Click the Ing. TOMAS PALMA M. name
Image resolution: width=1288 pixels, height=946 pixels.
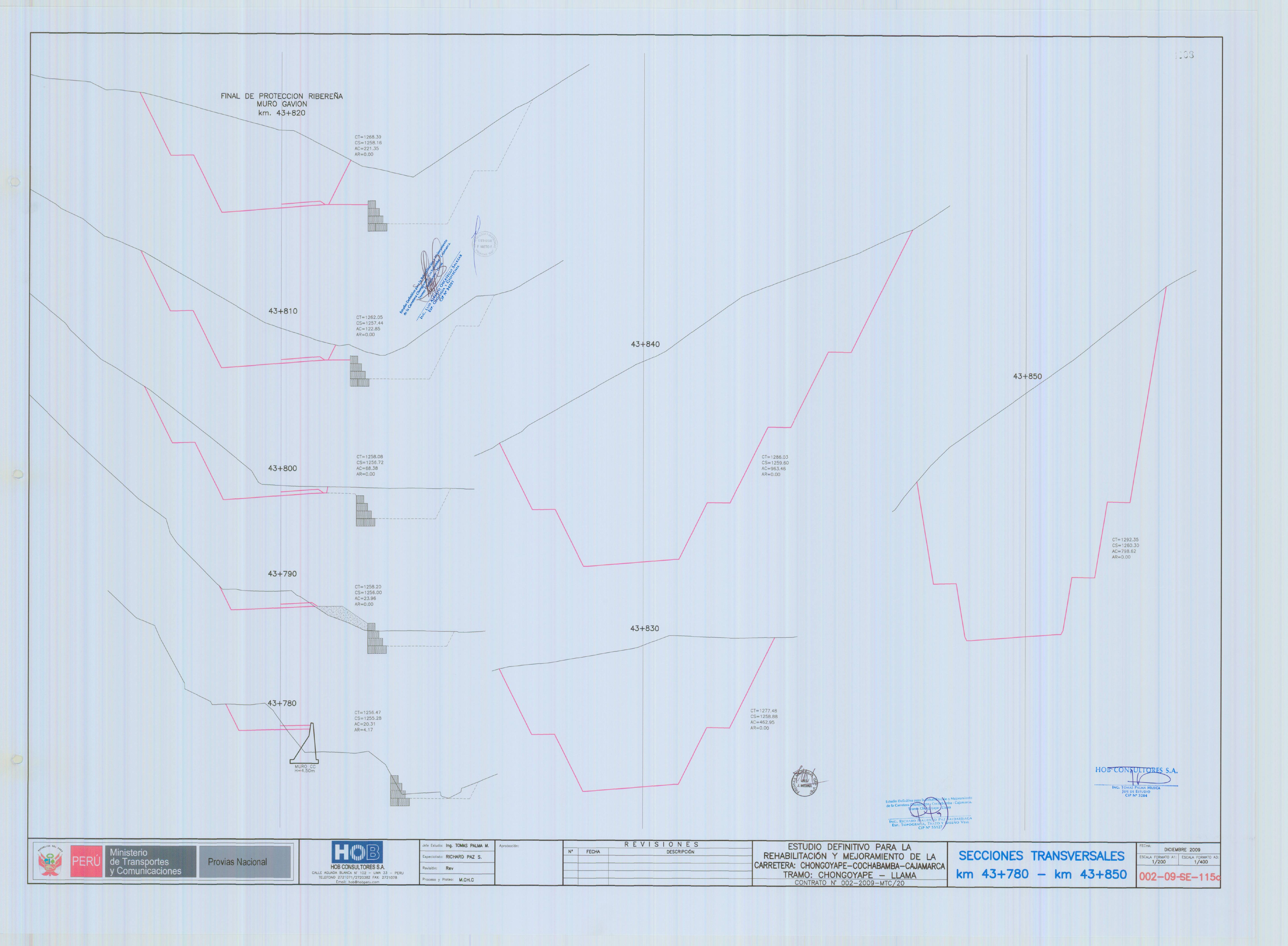(x=467, y=846)
